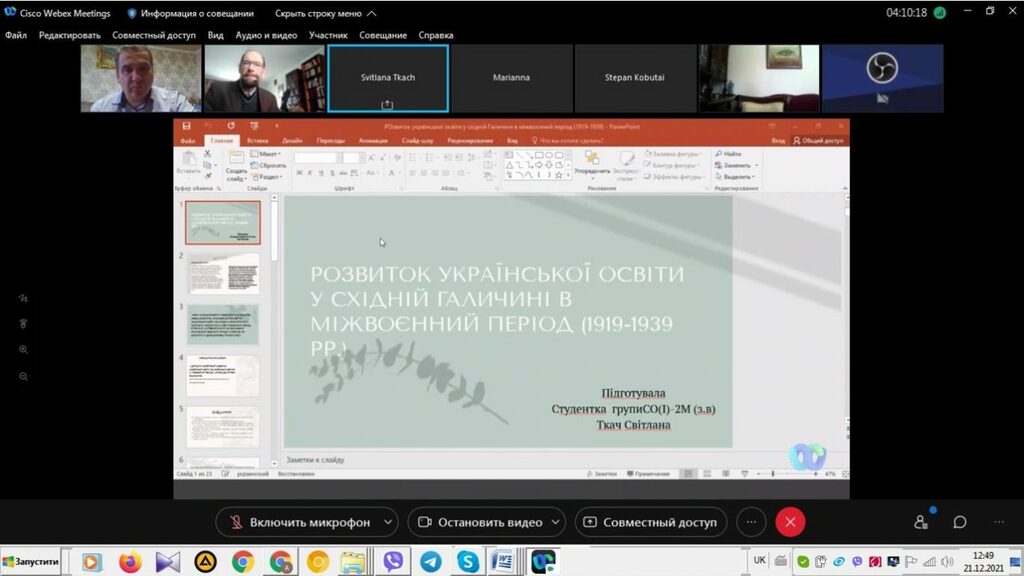
Task: Open the Совещание menu
Action: (x=384, y=35)
